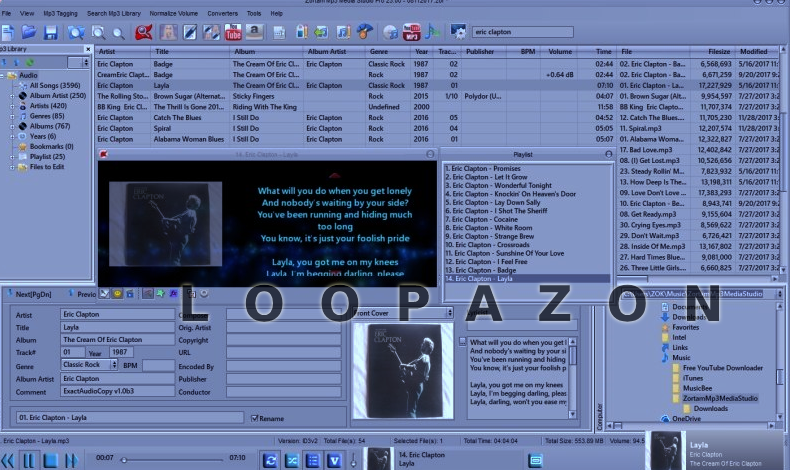Click the CD with music note icon
The width and height of the screenshot is (790, 470).
[390, 33]
